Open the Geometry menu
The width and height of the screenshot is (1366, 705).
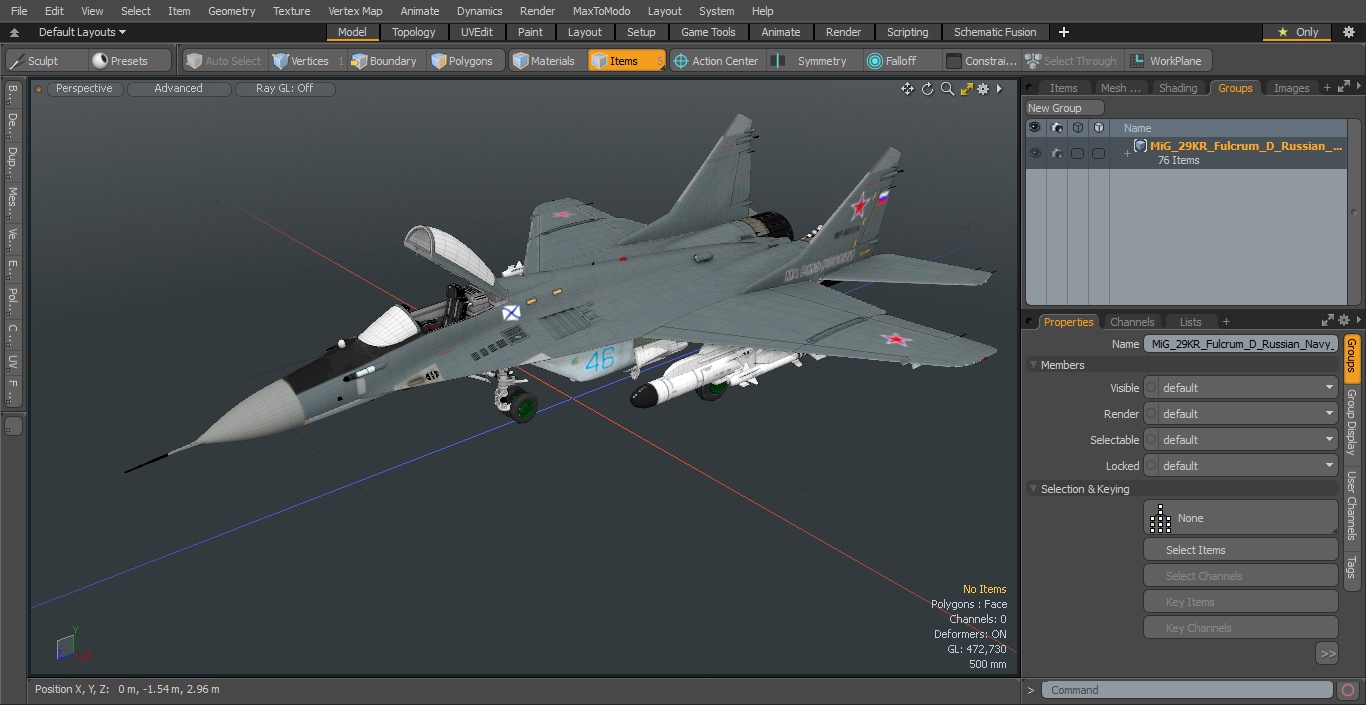(231, 11)
